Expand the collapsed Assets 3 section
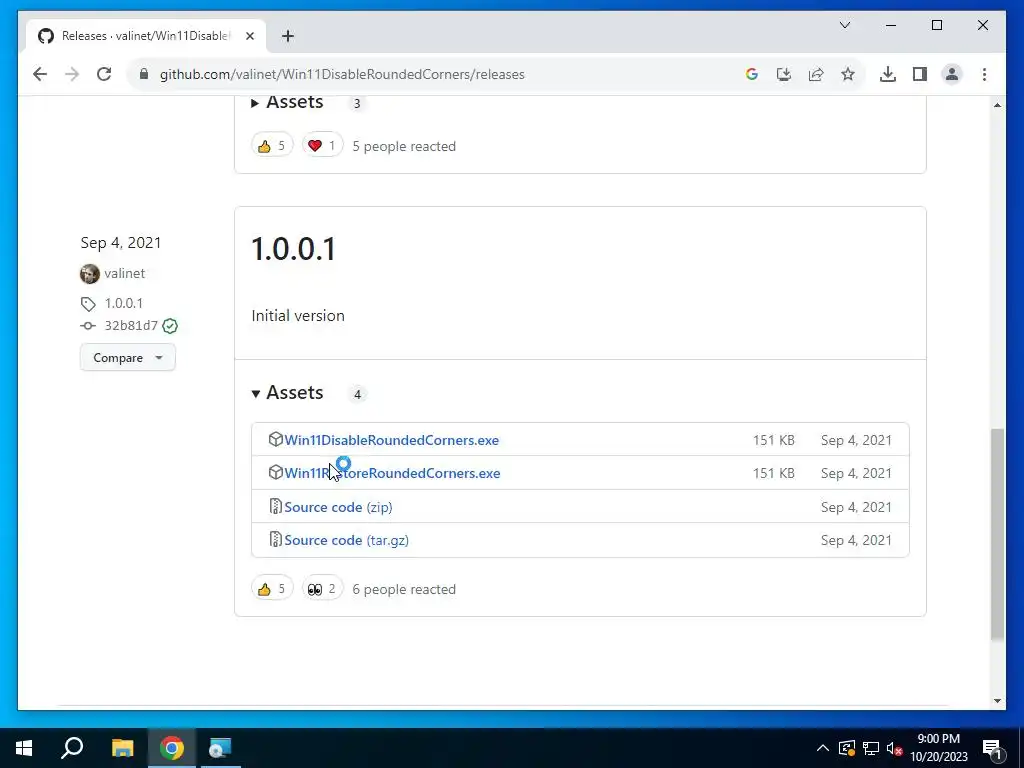Image resolution: width=1024 pixels, height=768 pixels. [287, 103]
